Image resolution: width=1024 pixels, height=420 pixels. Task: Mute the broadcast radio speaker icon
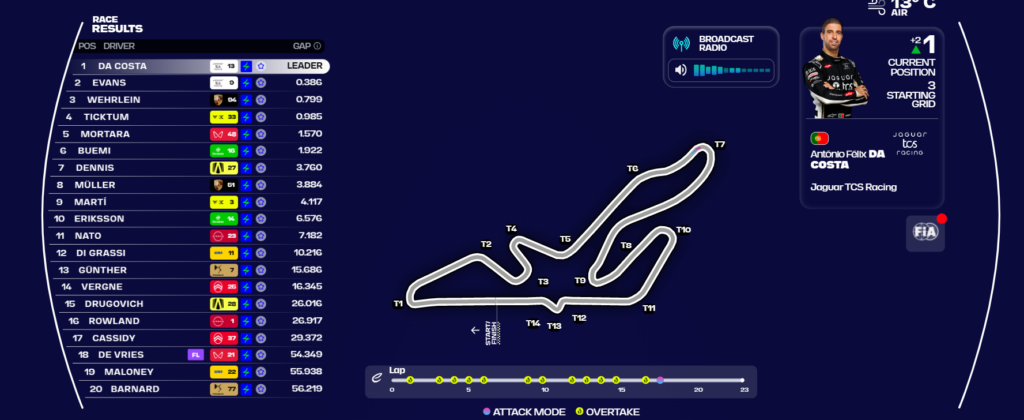[681, 70]
